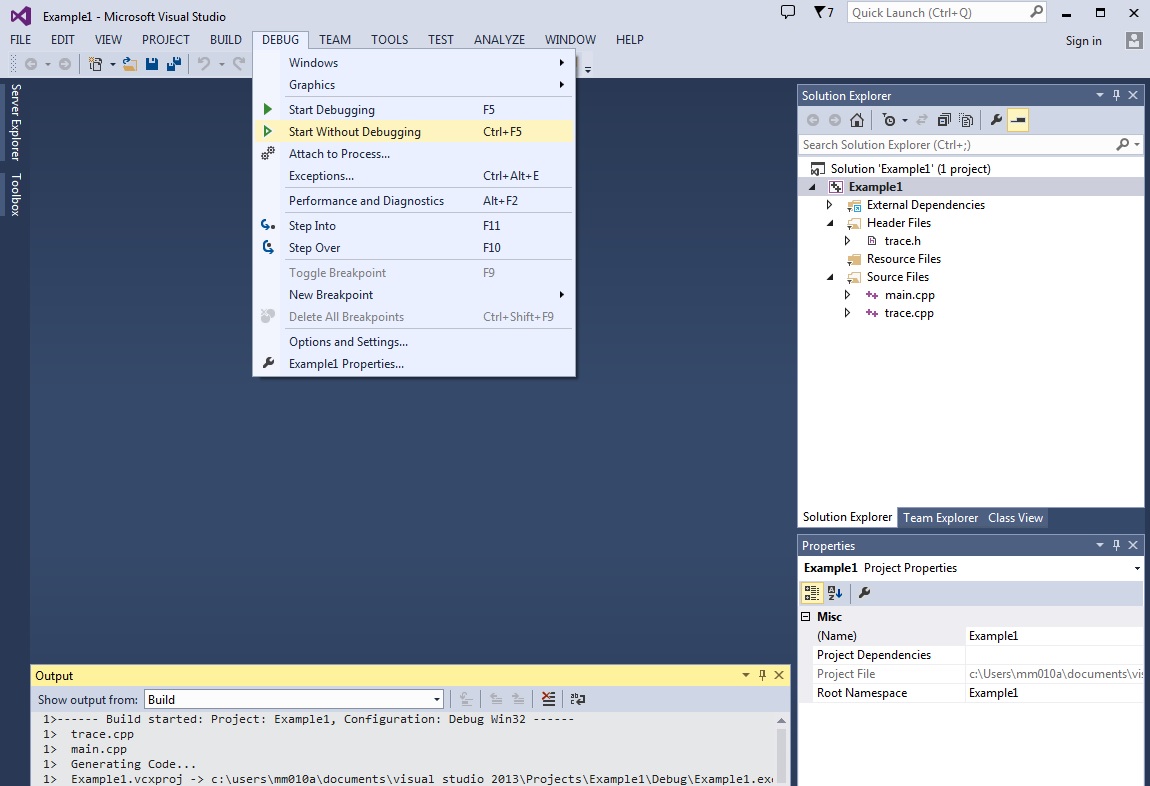
Task: Click Collapse All in Solution Explorer
Action: coord(945,120)
